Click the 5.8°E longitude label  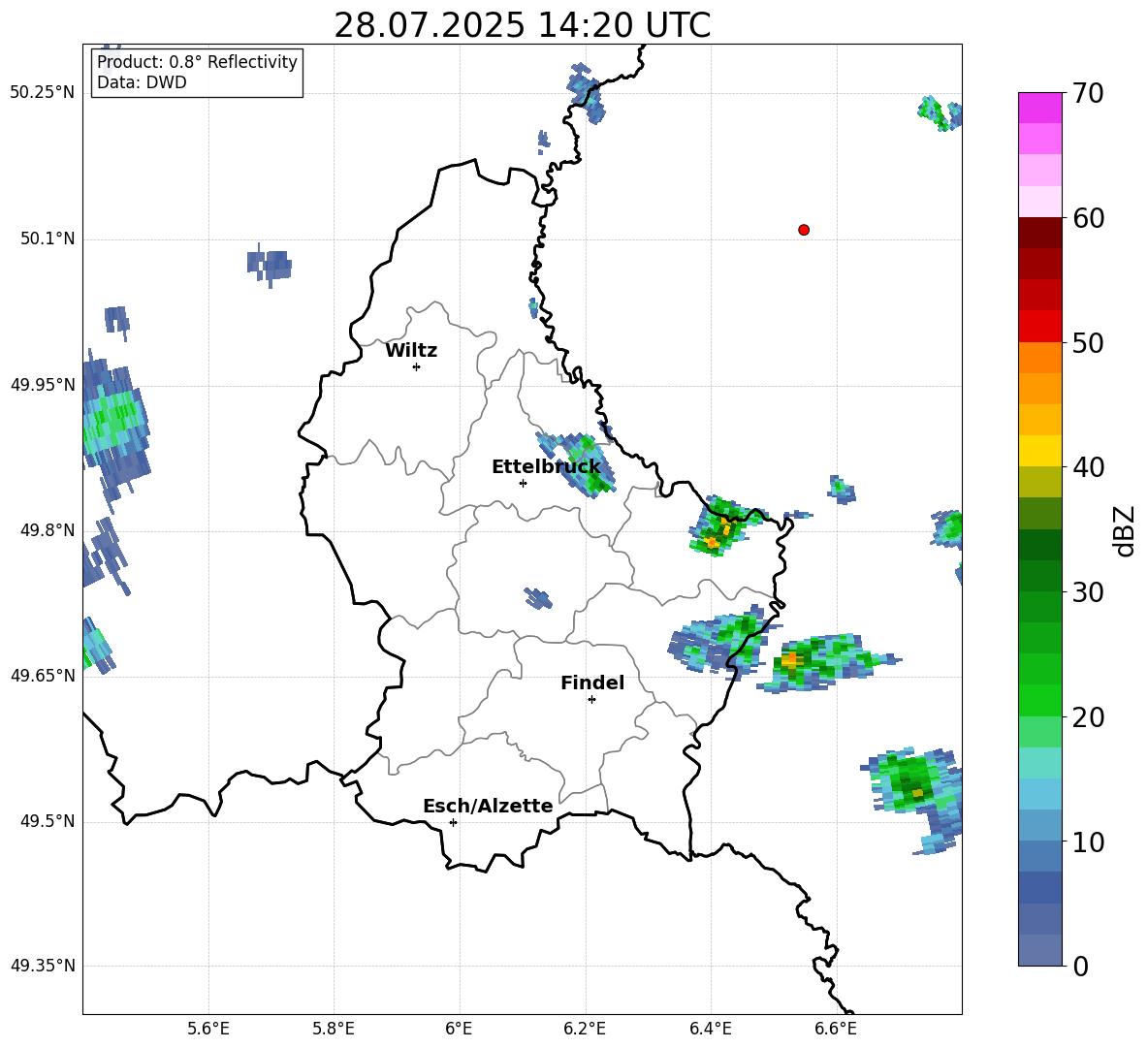pos(334,1029)
